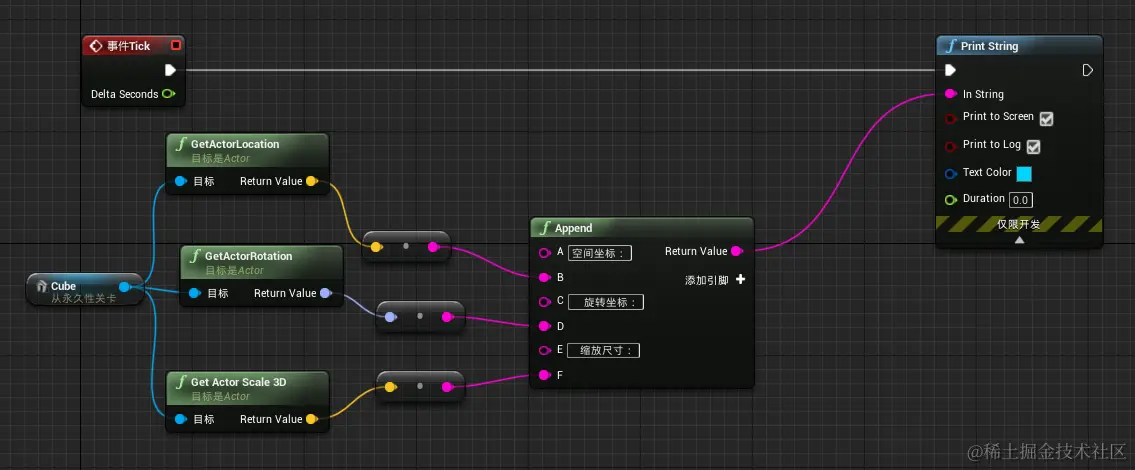Click rotation conversion node string output pin
This screenshot has width=1135, height=470.
[x=447, y=317]
